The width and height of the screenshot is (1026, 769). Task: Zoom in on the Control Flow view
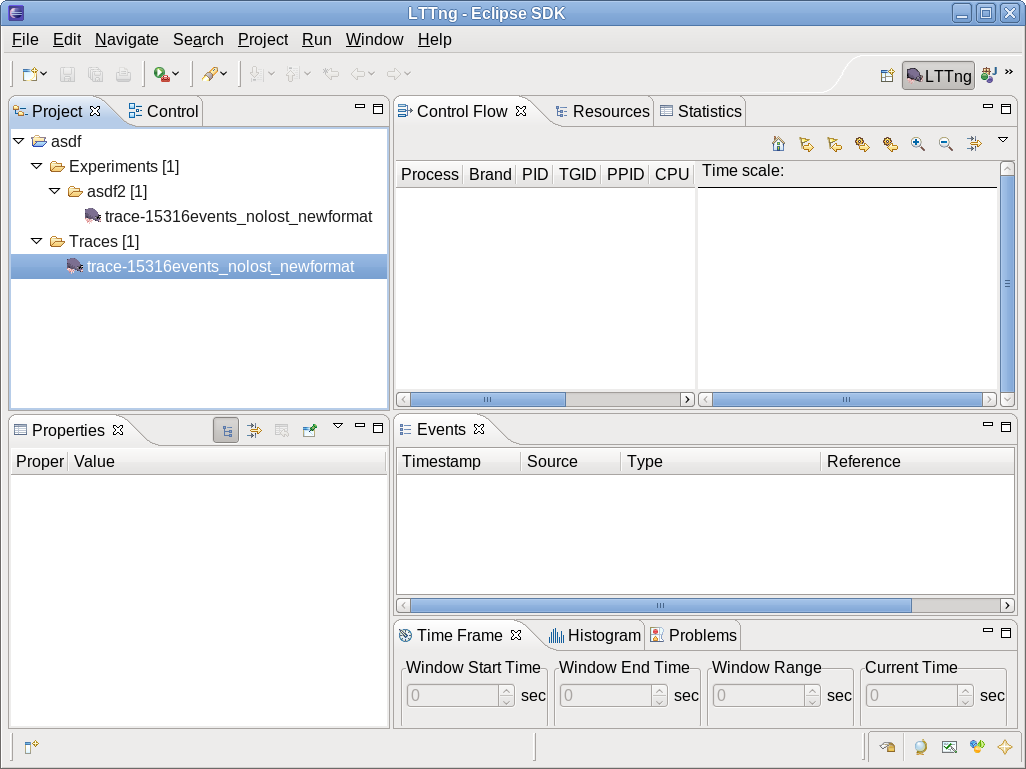pos(918,143)
